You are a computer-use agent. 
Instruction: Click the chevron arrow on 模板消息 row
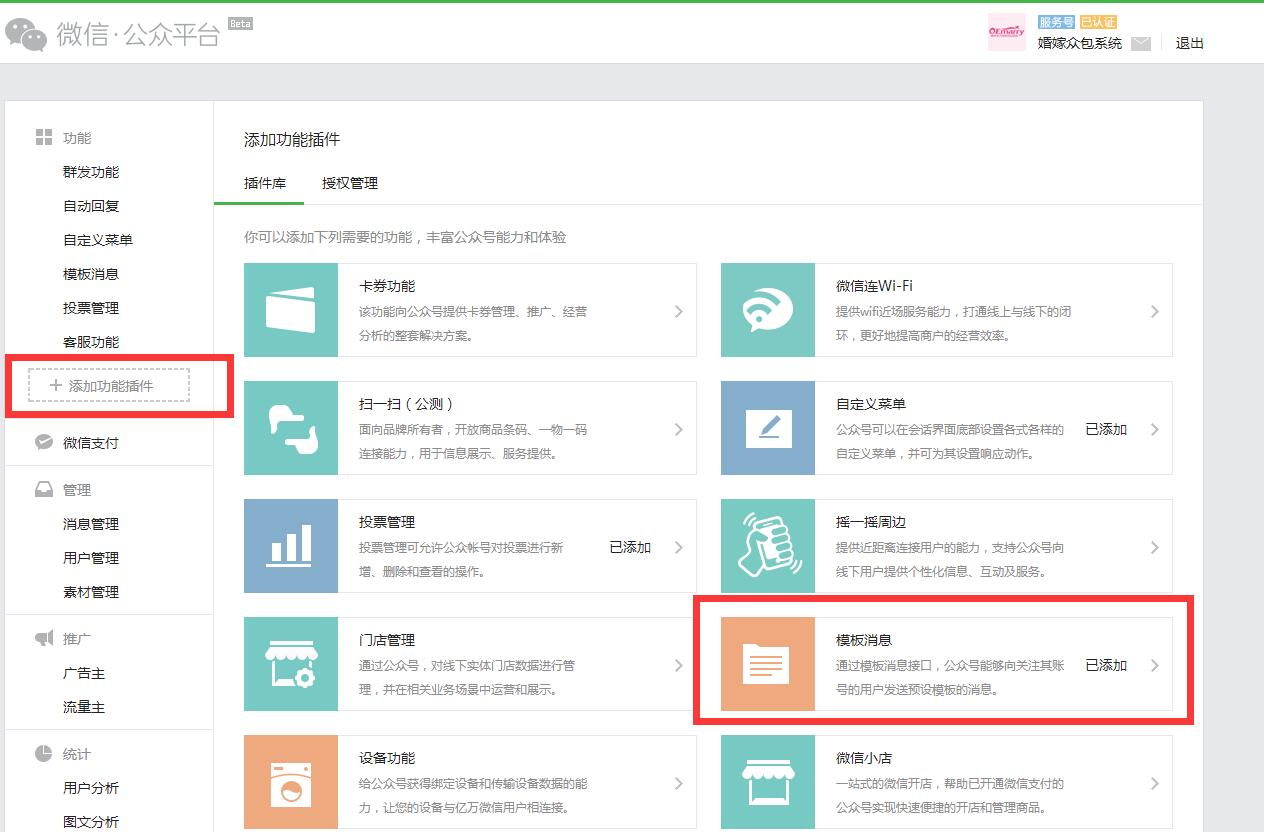click(1155, 665)
